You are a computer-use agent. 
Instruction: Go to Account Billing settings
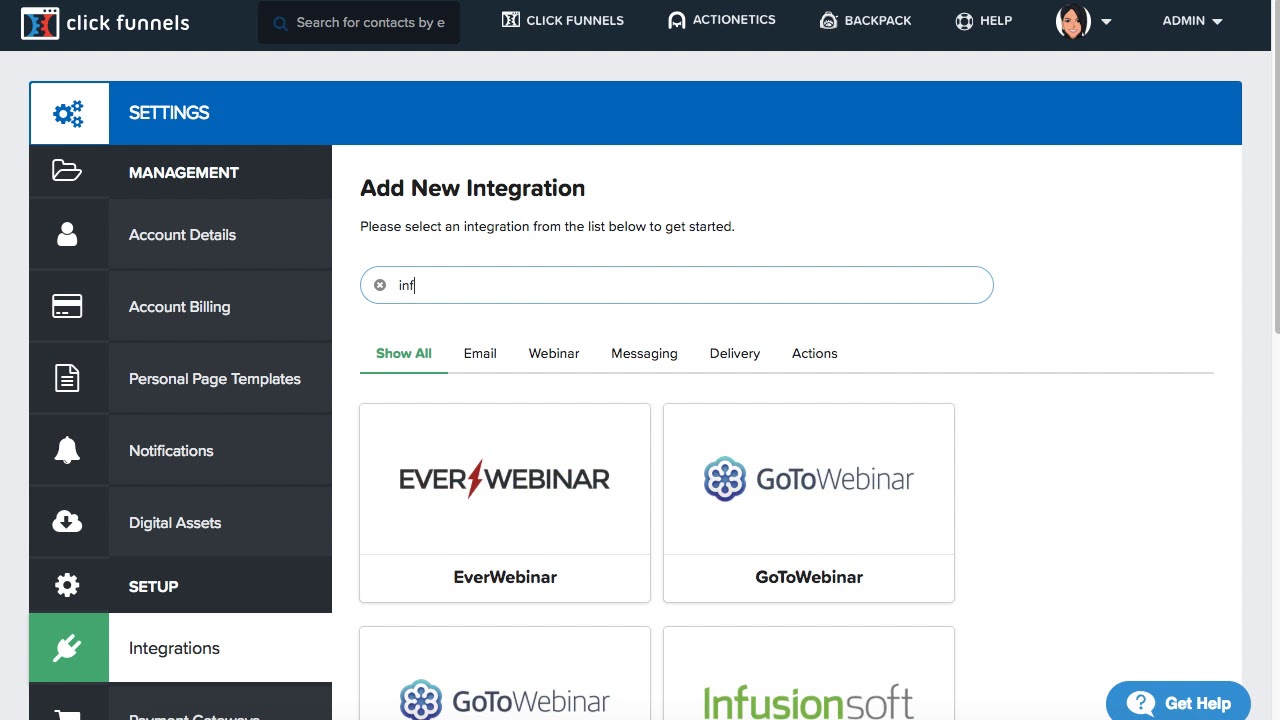coord(180,307)
